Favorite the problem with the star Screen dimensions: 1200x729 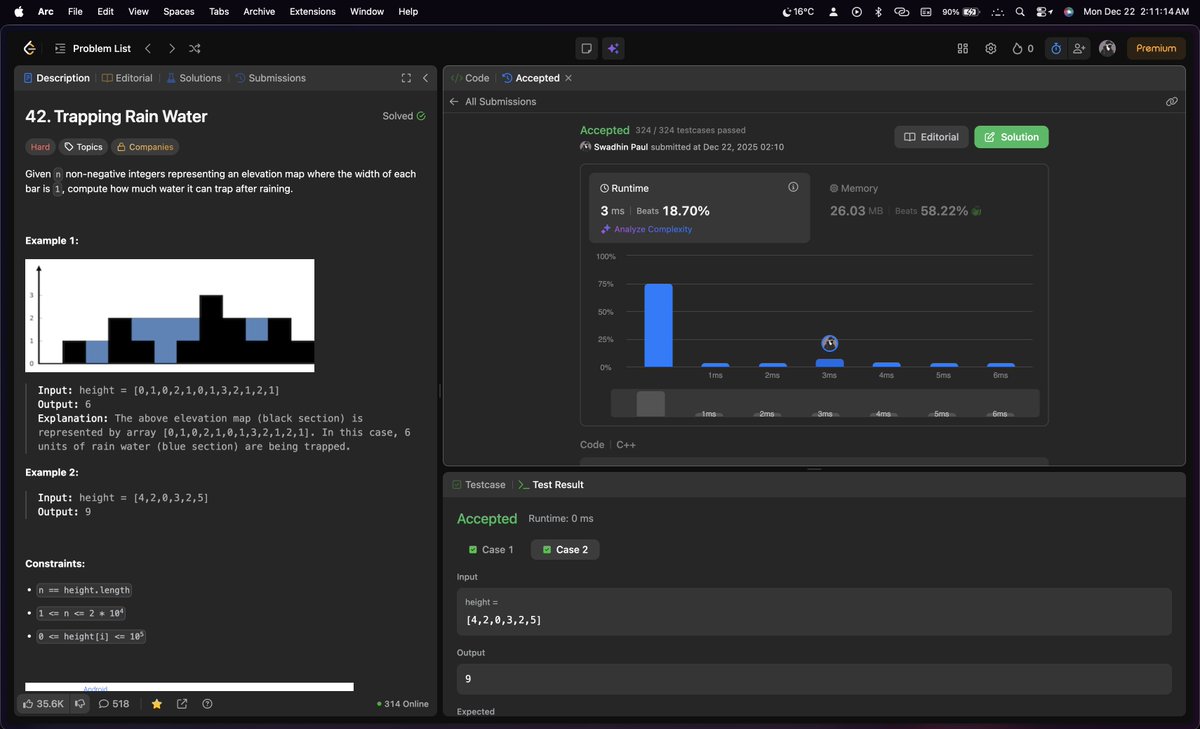[157, 704]
